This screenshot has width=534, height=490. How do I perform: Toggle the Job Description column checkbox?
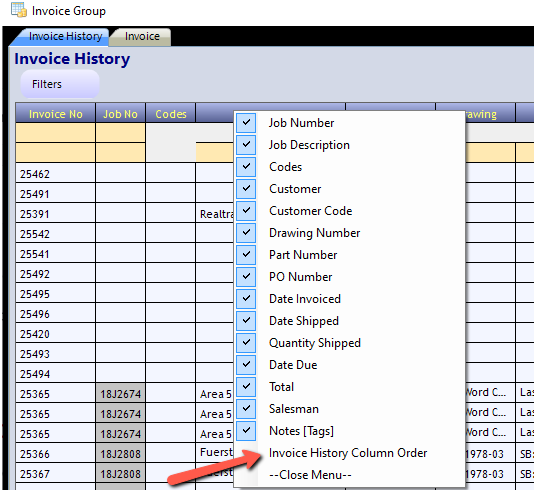pos(246,145)
